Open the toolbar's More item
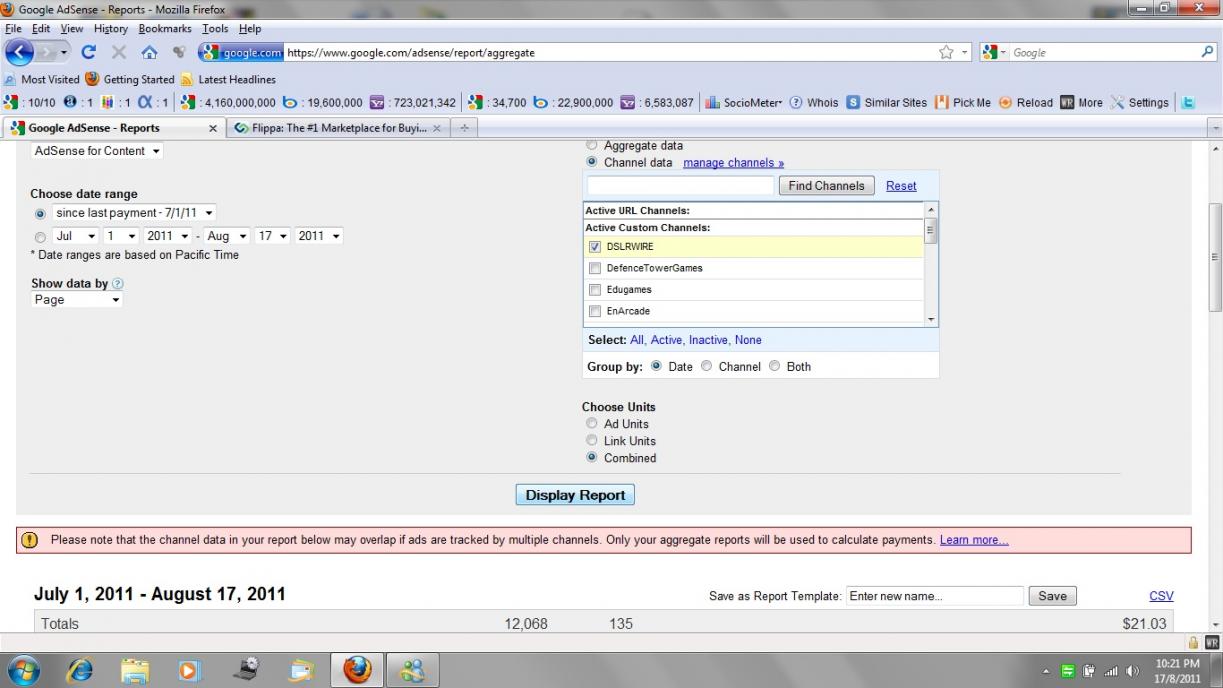Screen dimensions: 1223x688 [1082, 102]
